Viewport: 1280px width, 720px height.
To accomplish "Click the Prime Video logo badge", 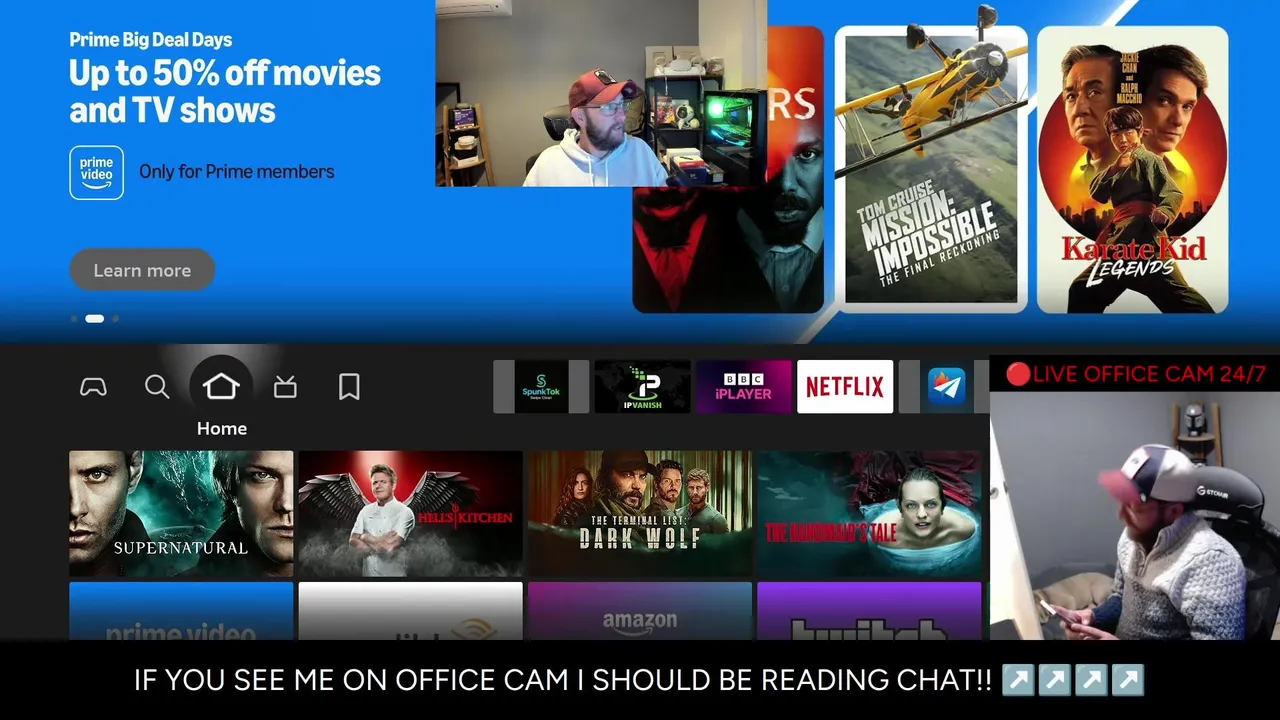I will coord(97,172).
